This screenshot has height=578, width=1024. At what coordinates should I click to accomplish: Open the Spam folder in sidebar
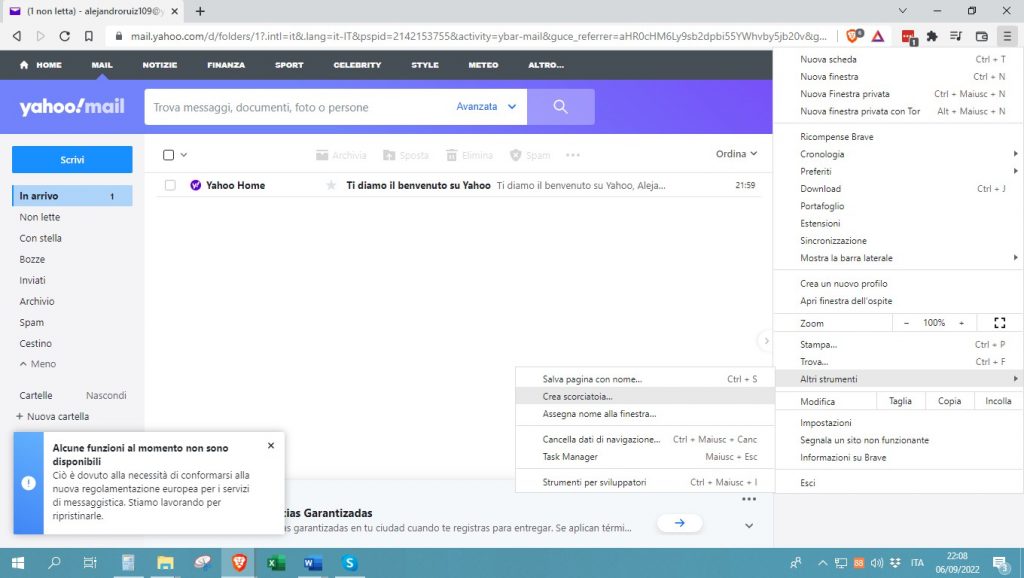pos(32,323)
